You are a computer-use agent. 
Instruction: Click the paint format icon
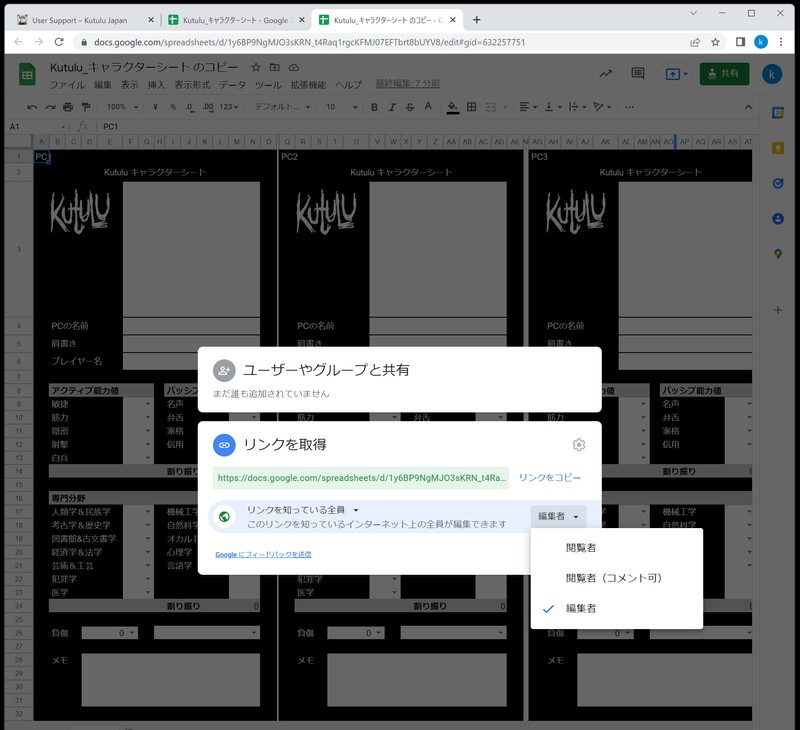tap(86, 107)
